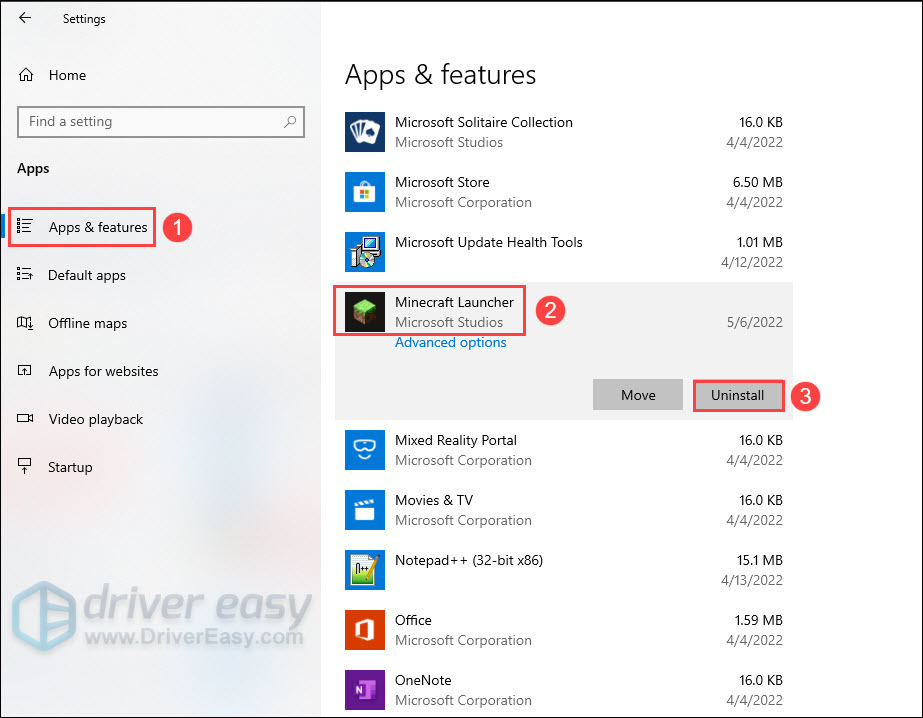Select the Microsoft Store entry
Viewport: 923px width, 718px height.
(563, 192)
